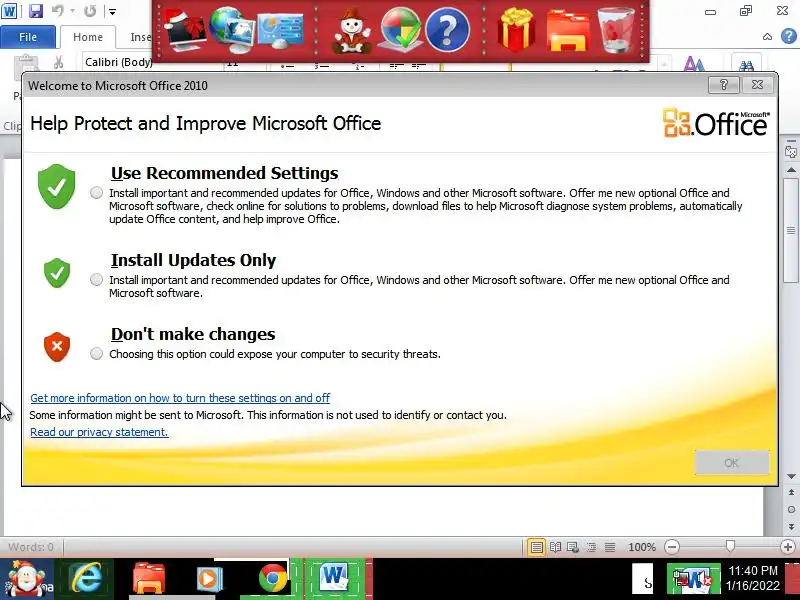Switch to Print Layout view
The image size is (800, 600).
coord(537,547)
